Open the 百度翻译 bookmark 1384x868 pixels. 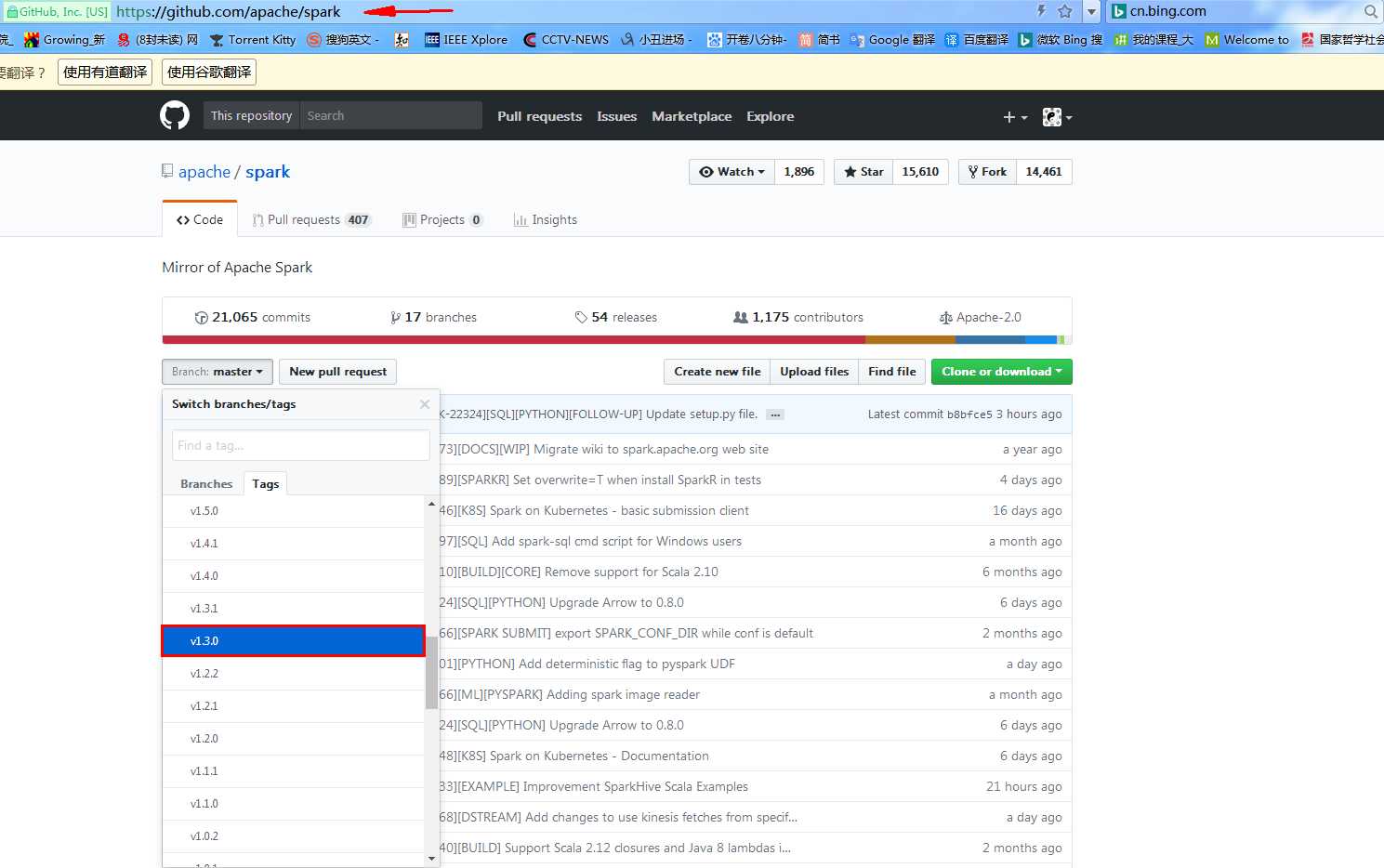click(976, 40)
